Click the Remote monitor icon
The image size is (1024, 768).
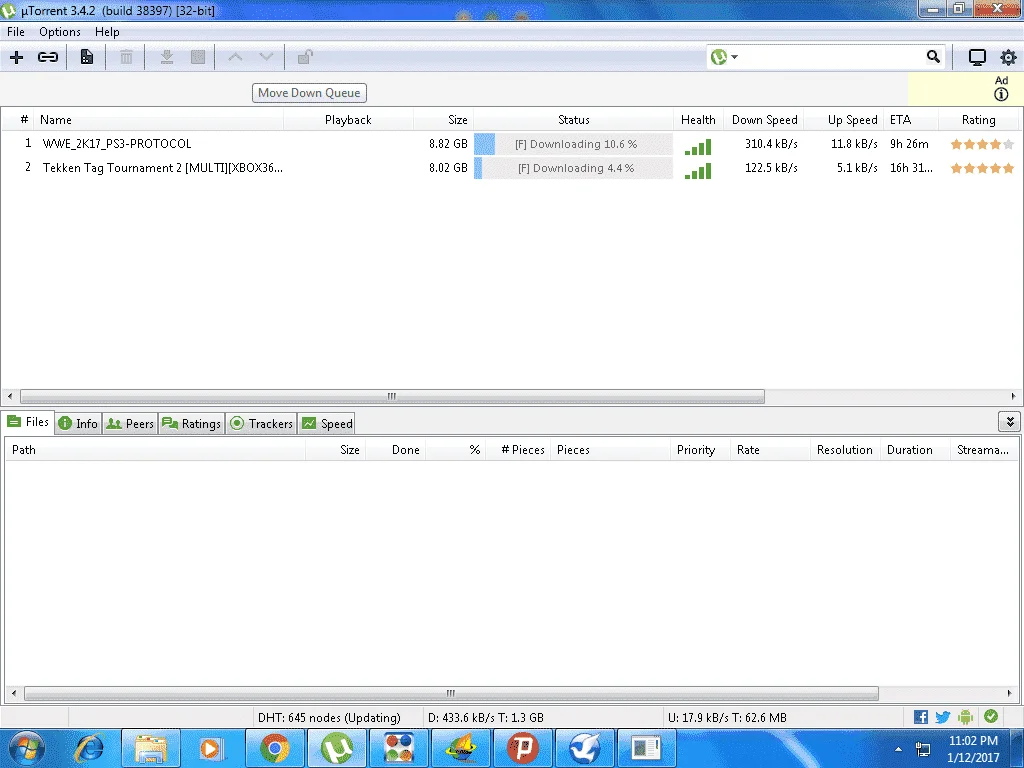[977, 57]
